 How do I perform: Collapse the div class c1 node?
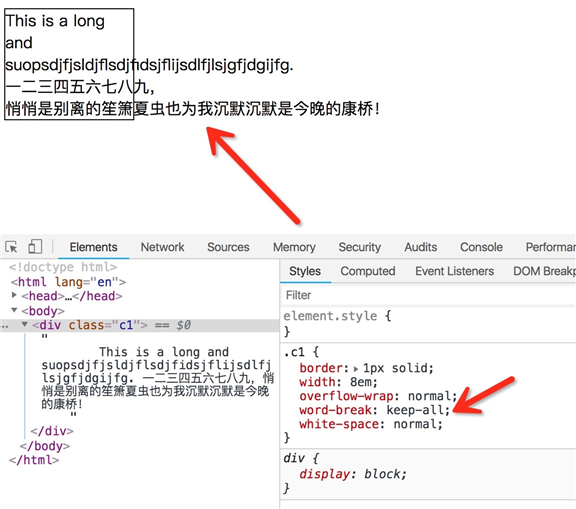point(25,324)
